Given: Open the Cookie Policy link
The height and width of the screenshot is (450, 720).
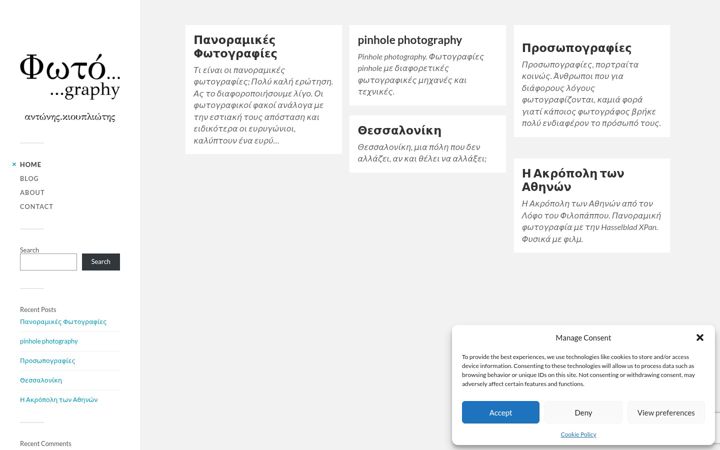Looking at the screenshot, I should [x=579, y=434].
